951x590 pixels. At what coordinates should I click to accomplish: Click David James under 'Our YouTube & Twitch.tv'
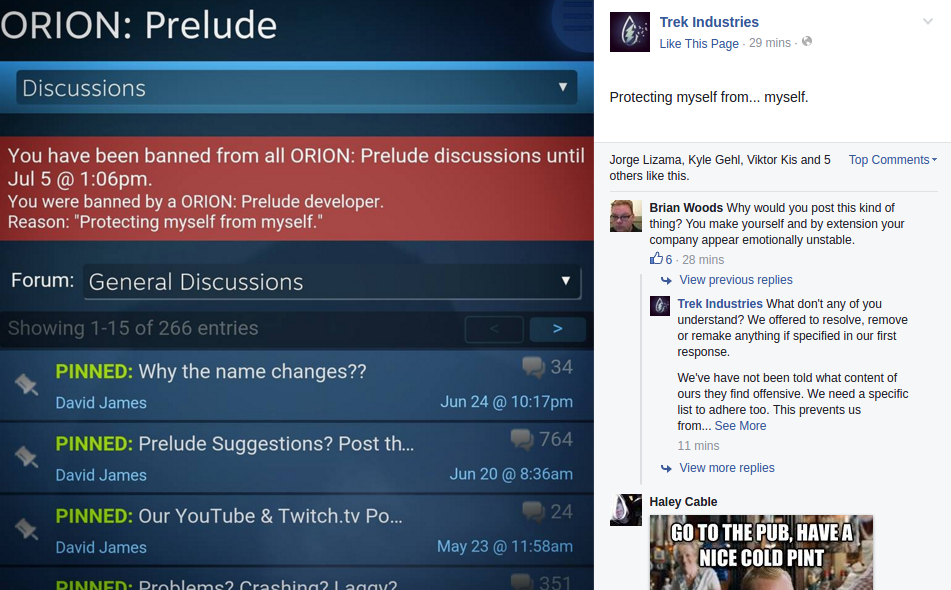(101, 547)
